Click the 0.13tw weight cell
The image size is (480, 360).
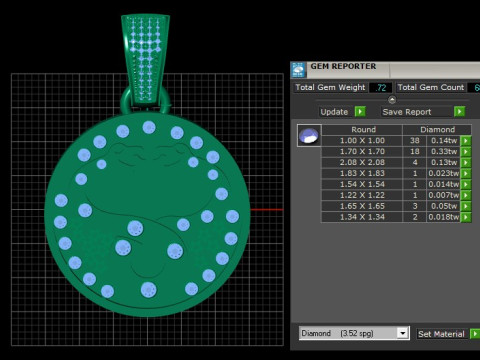pyautogui.click(x=444, y=163)
